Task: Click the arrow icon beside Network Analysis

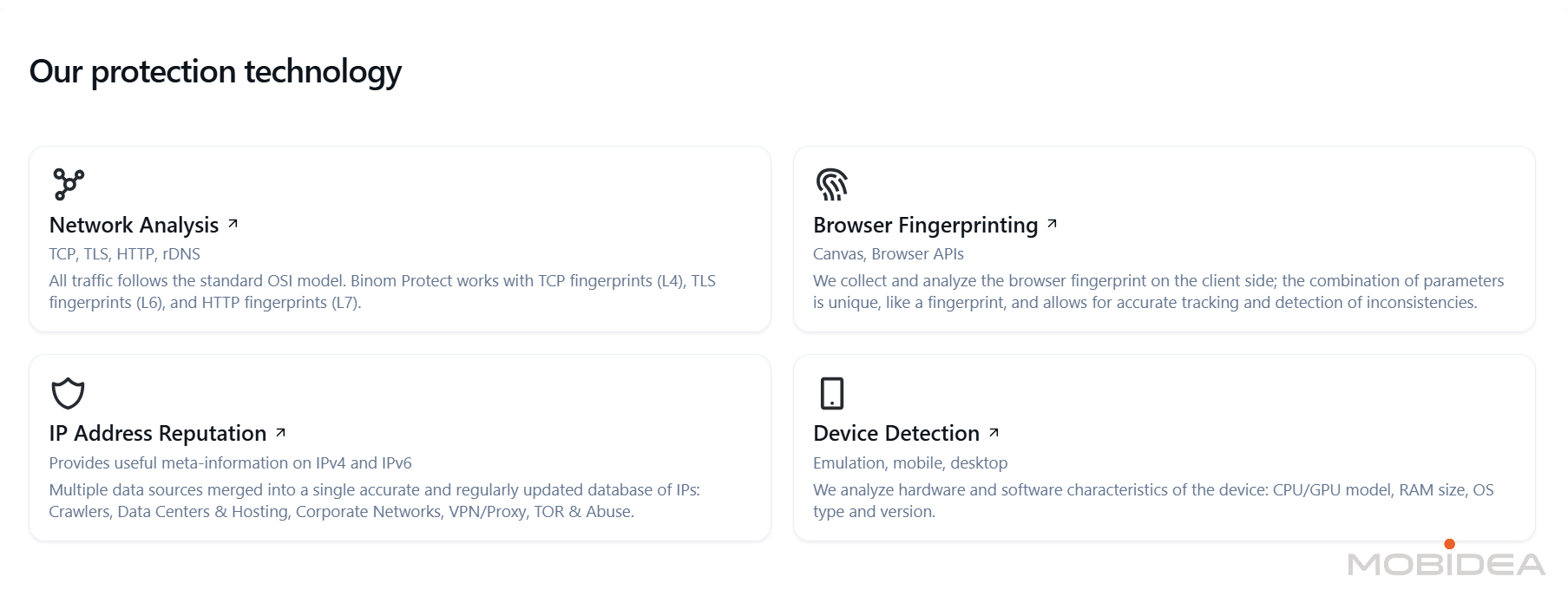Action: pos(233,224)
